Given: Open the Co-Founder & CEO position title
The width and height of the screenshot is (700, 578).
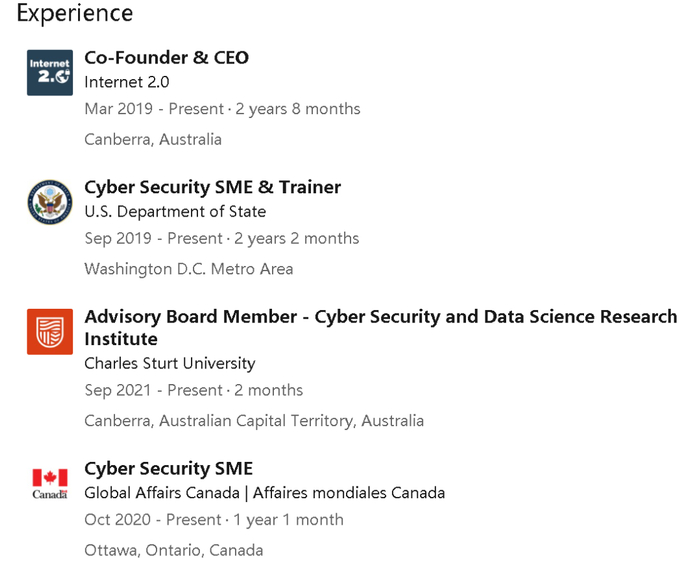Looking at the screenshot, I should (166, 58).
